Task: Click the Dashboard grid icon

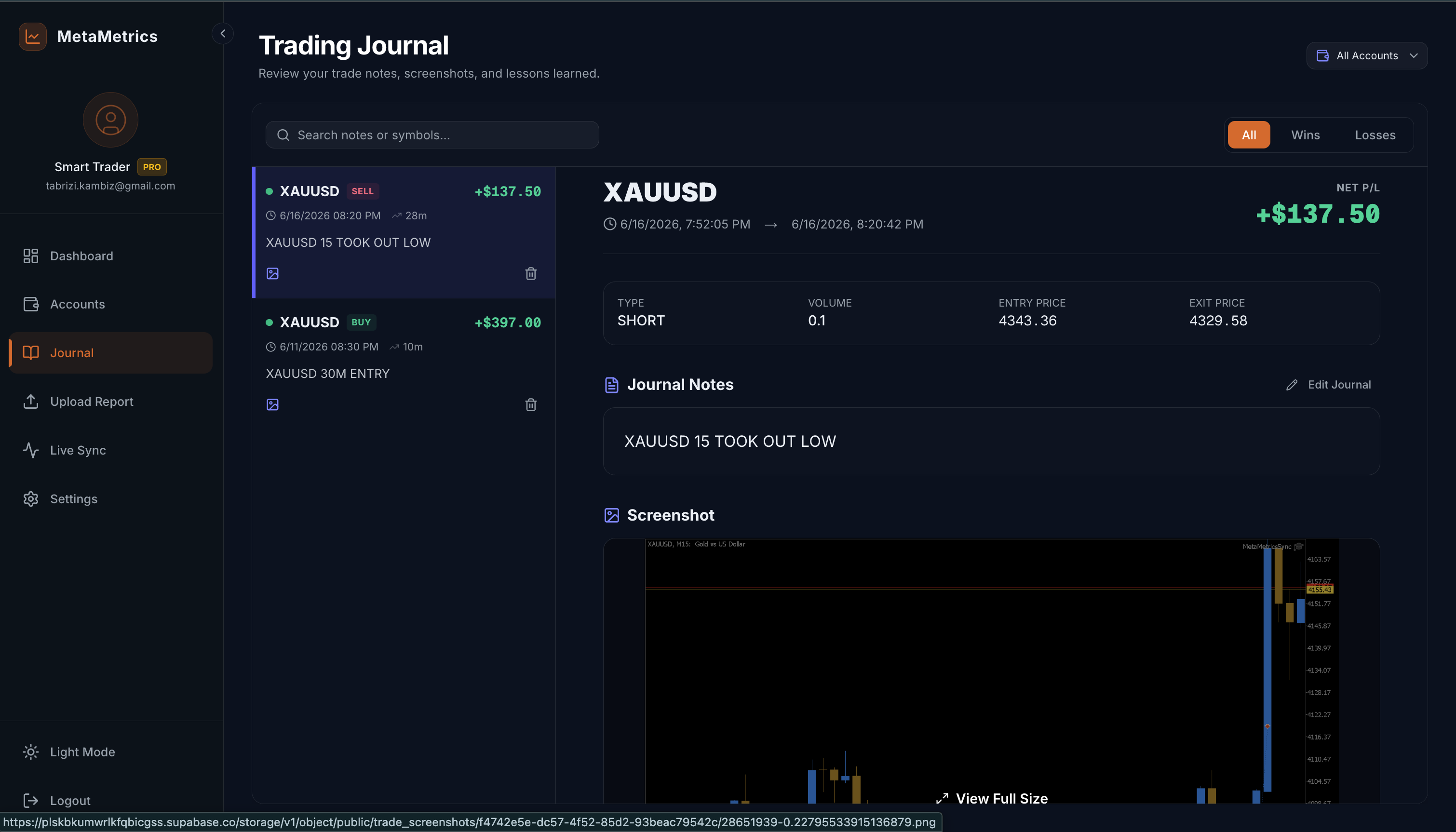Action: click(31, 256)
